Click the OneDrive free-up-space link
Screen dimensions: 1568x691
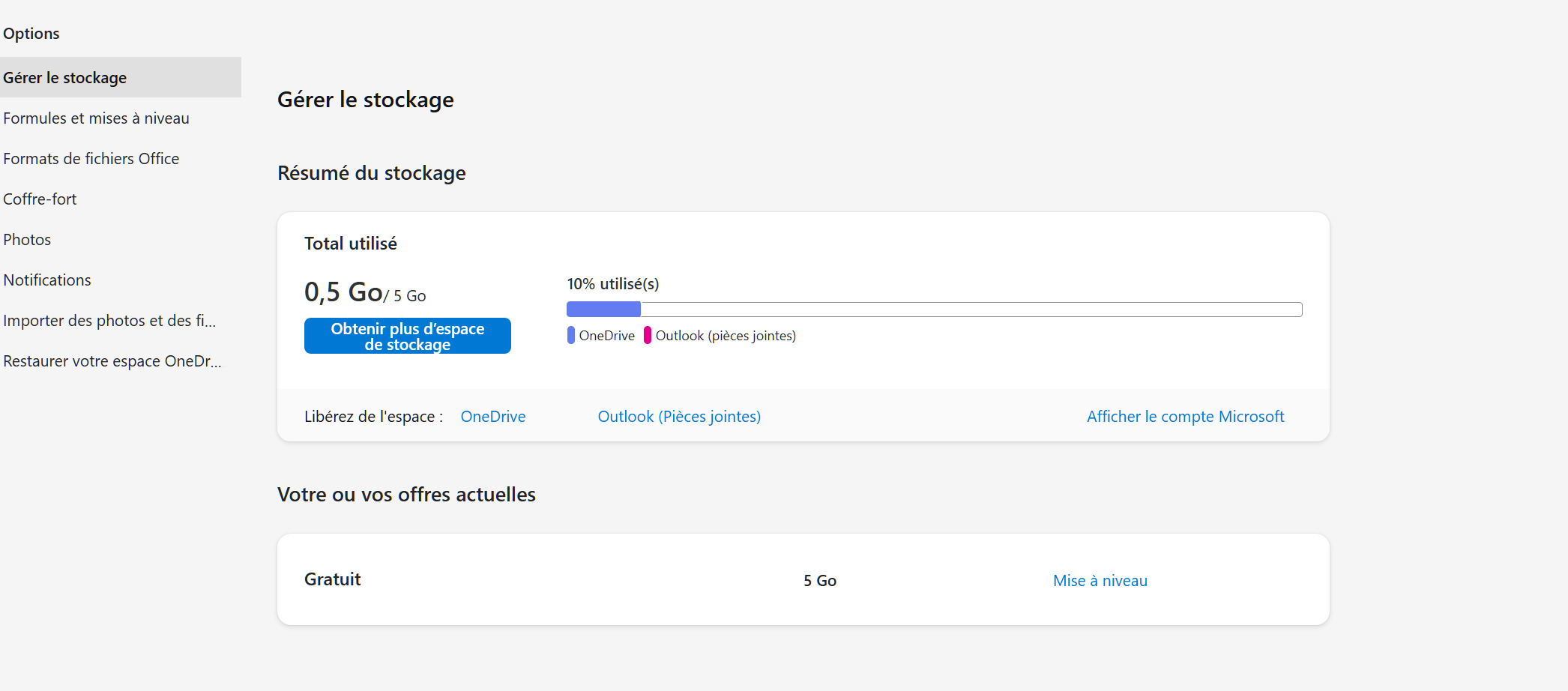point(492,417)
